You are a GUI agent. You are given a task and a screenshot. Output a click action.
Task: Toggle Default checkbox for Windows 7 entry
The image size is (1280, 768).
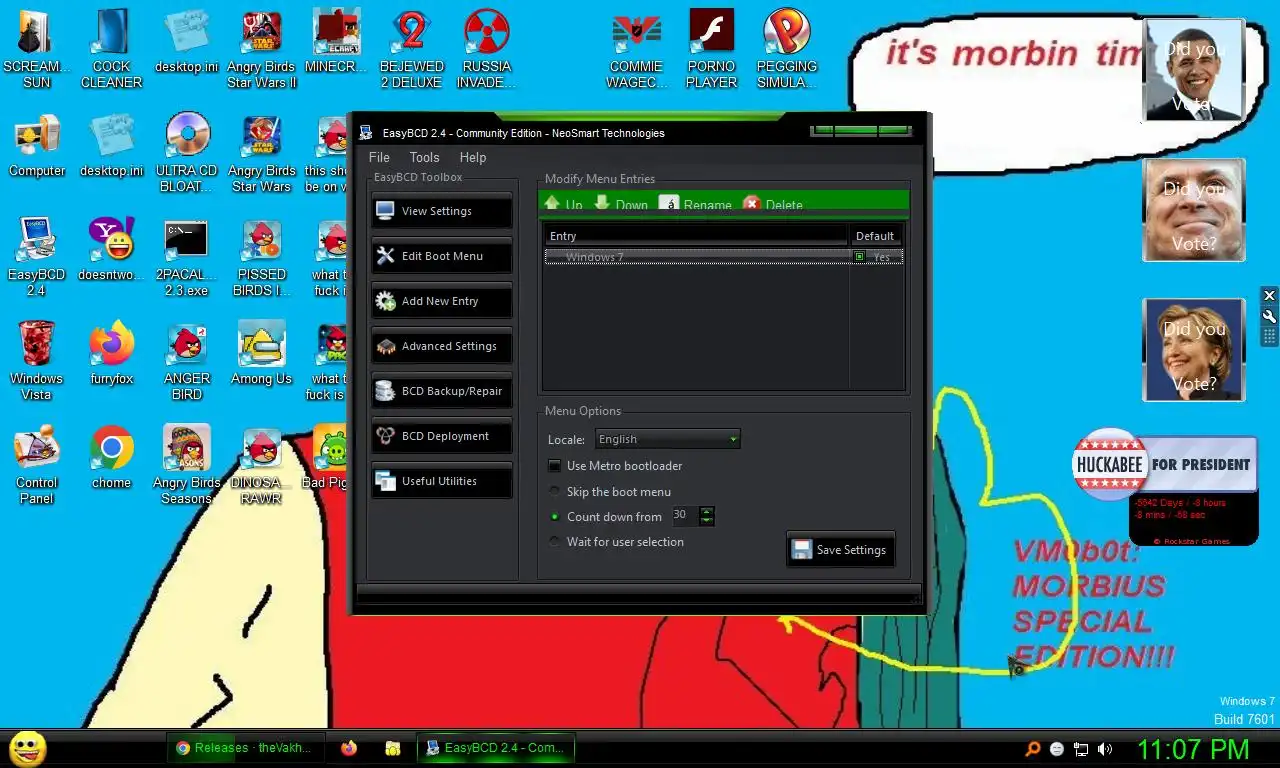(x=859, y=257)
